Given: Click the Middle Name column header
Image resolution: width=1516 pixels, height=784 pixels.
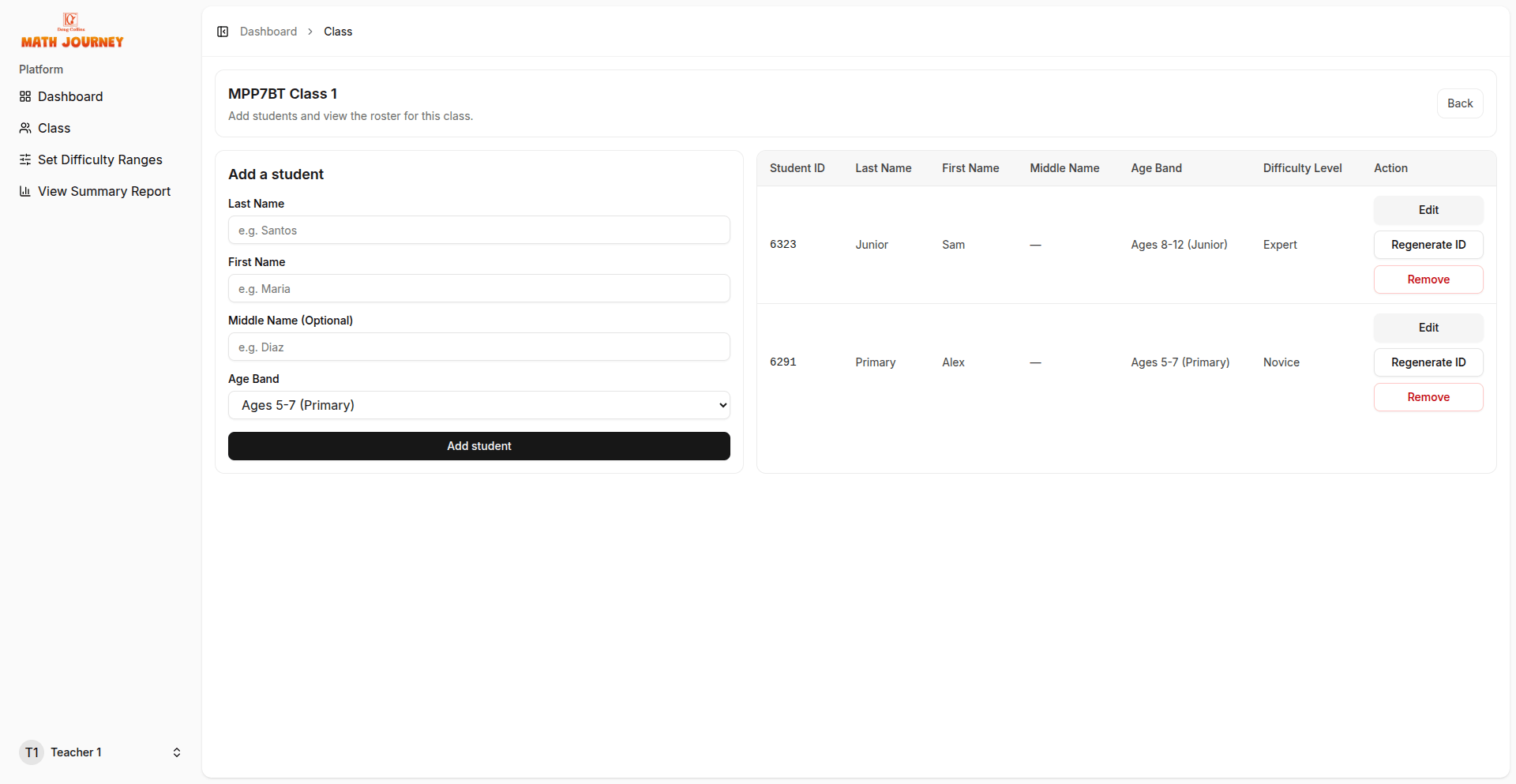Looking at the screenshot, I should coord(1064,168).
